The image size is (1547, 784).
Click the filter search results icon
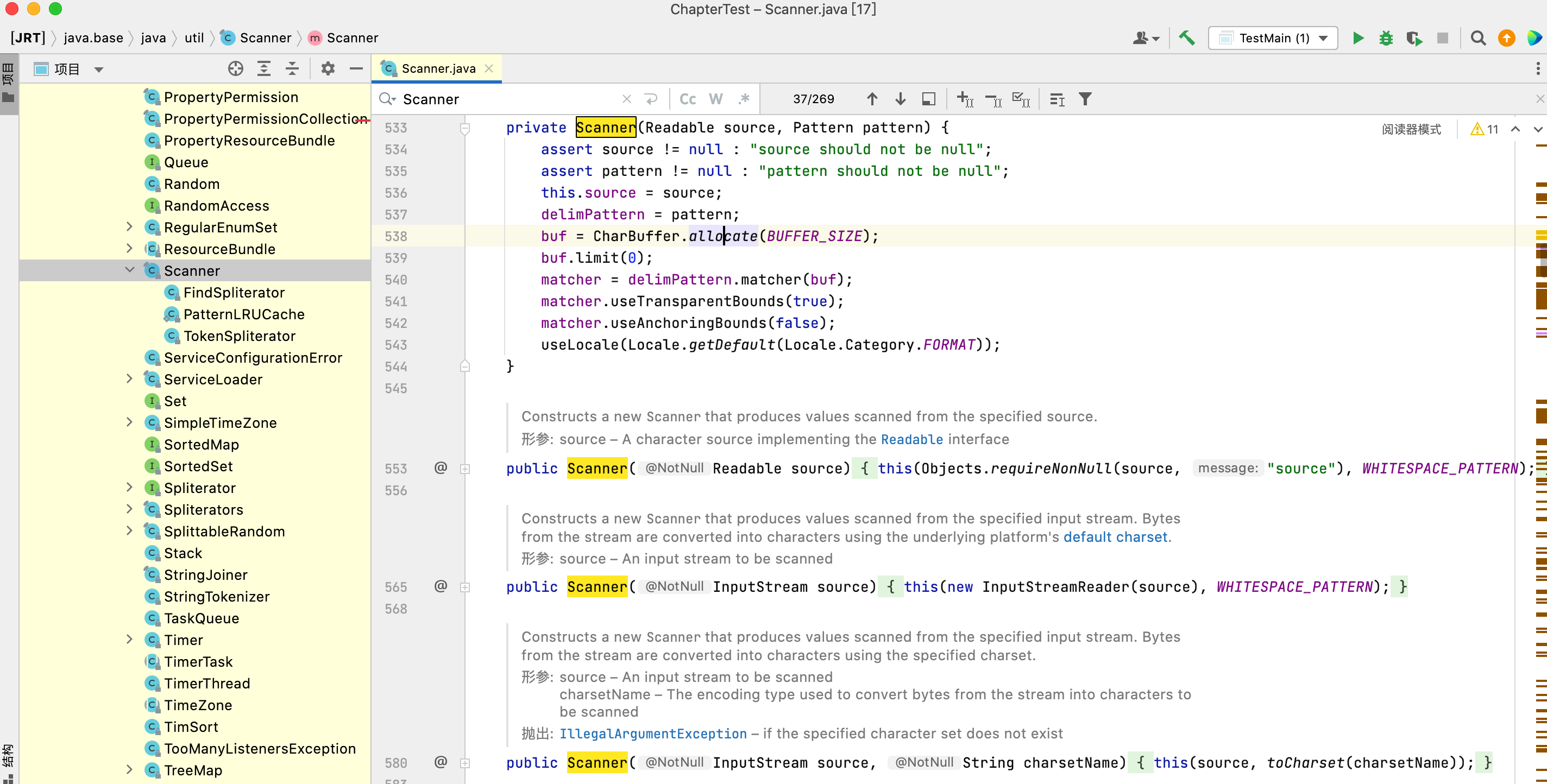point(1085,99)
